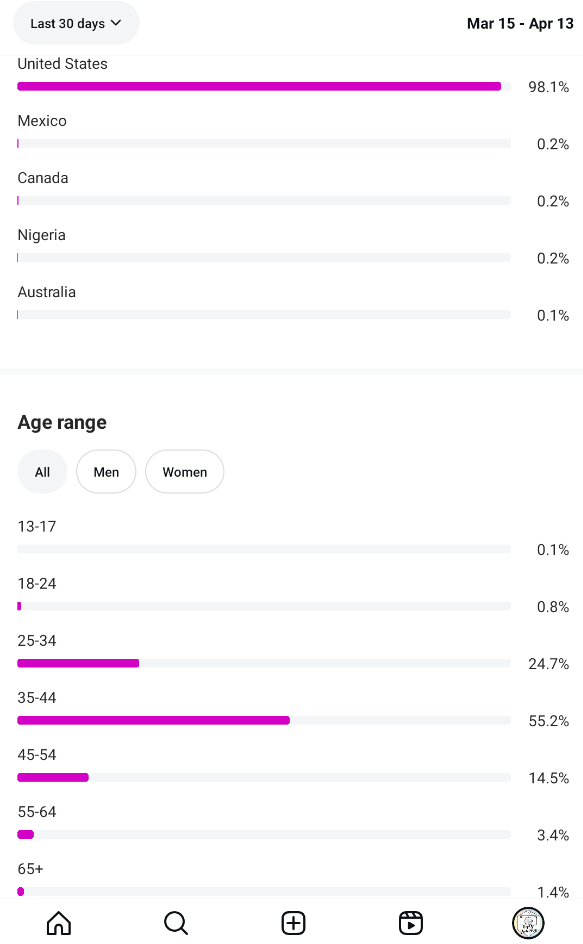
Task: Click the Mexico country row
Action: (x=293, y=132)
